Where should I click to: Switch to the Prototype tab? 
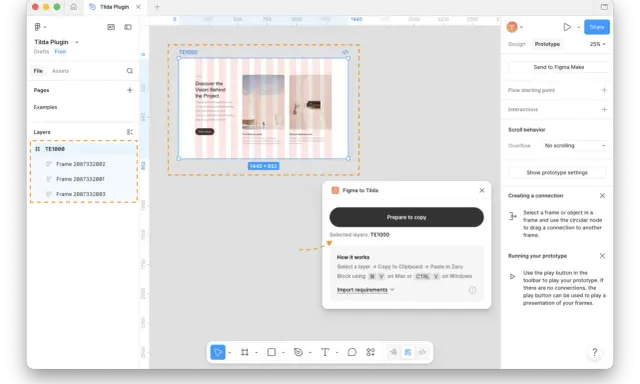547,44
